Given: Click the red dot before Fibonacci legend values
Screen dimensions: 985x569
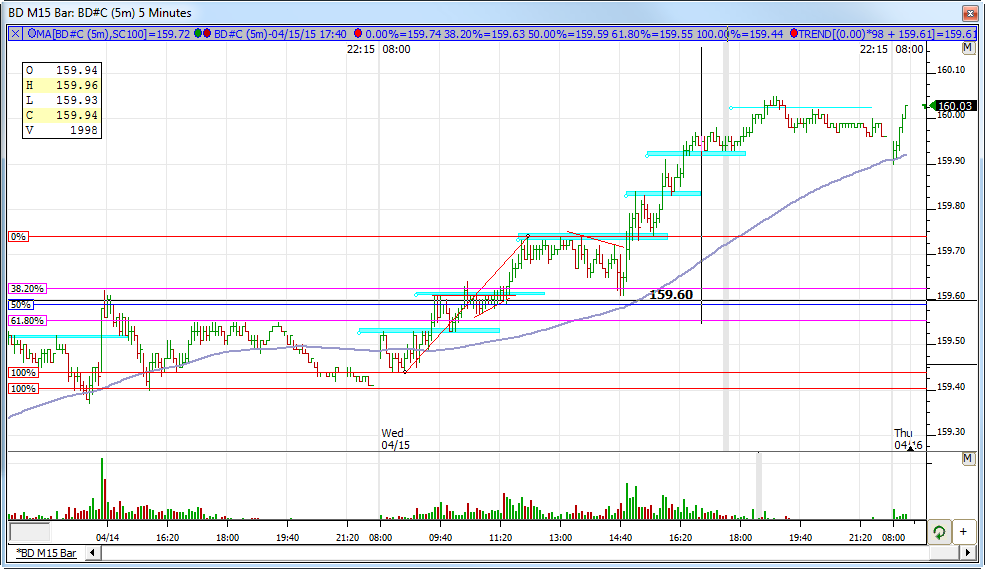Looking at the screenshot, I should [358, 34].
